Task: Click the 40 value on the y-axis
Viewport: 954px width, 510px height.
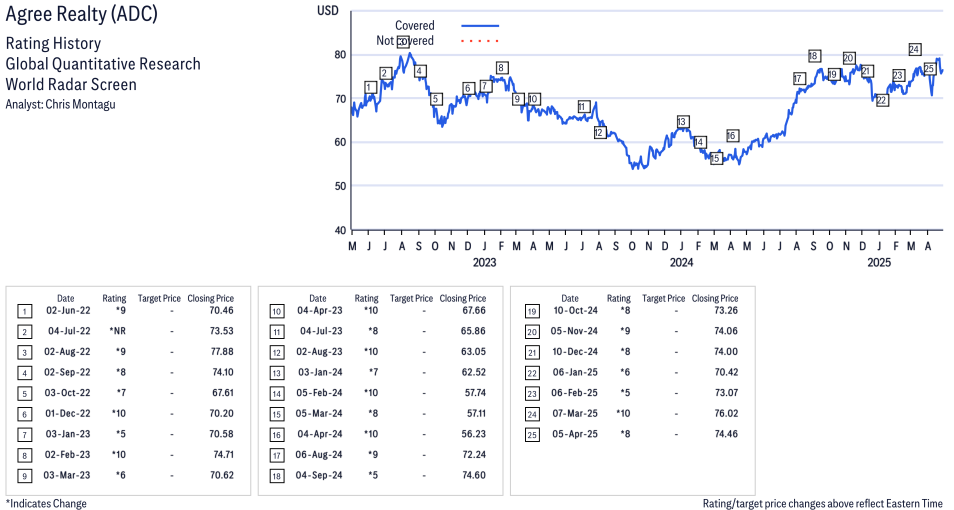Action: pyautogui.click(x=340, y=231)
